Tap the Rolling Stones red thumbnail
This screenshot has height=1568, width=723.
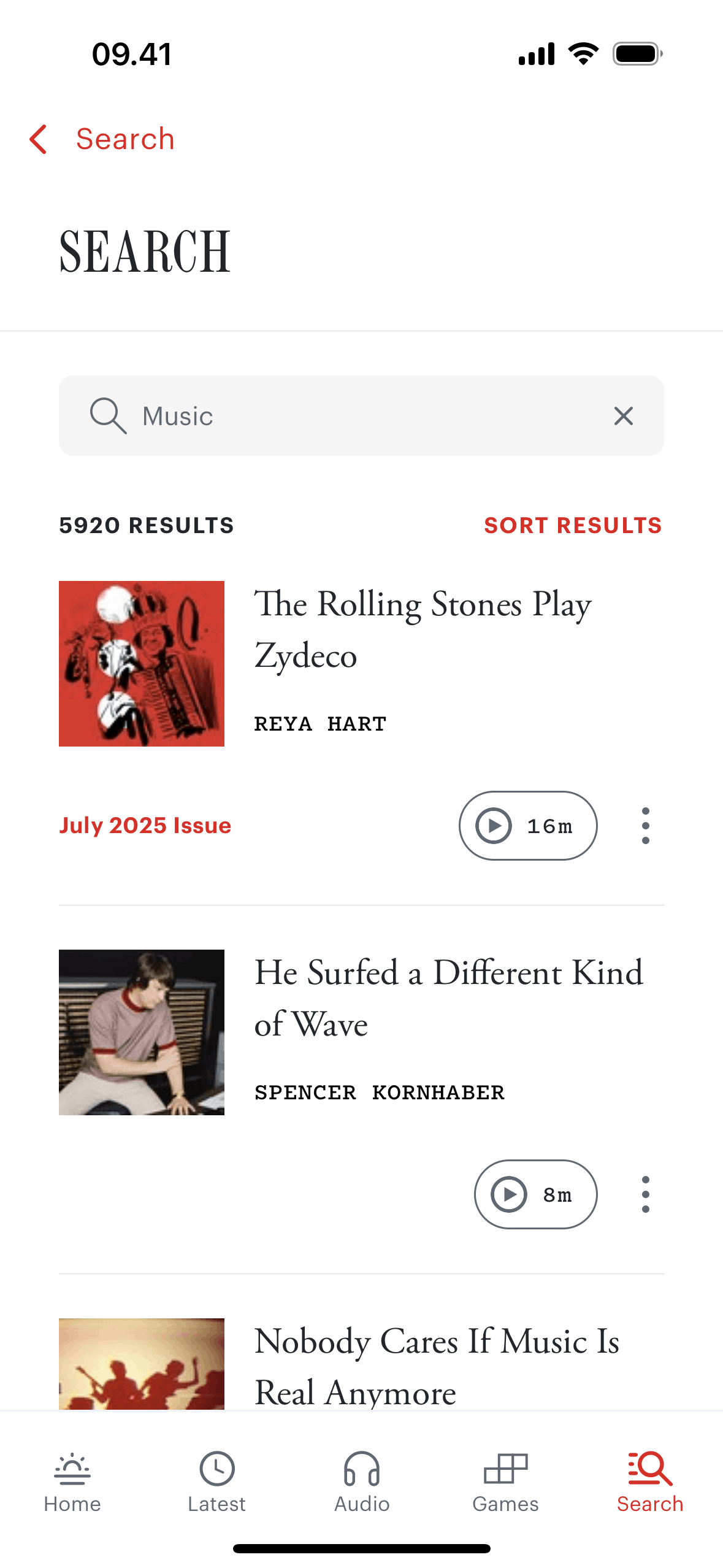pos(142,664)
